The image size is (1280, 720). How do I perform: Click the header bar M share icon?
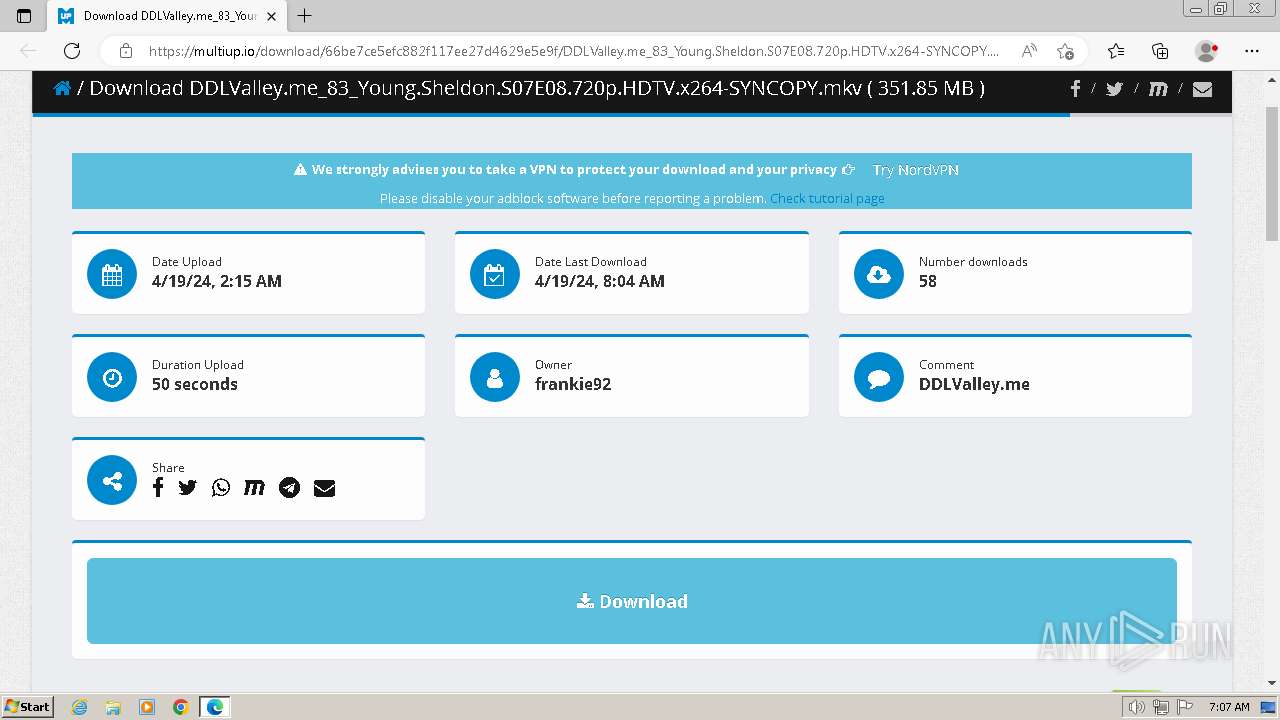tap(1158, 89)
